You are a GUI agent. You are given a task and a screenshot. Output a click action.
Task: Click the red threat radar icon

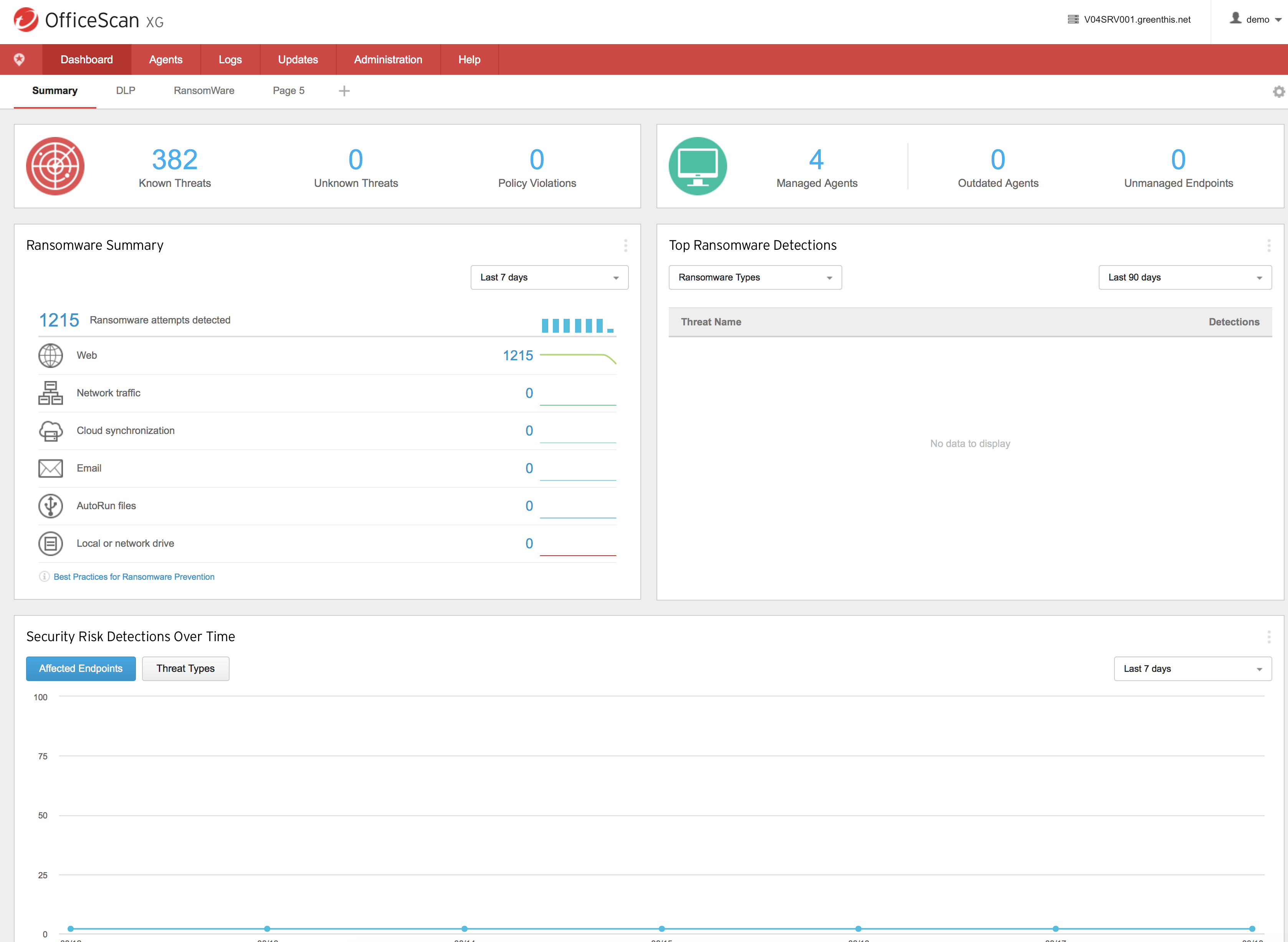click(55, 166)
